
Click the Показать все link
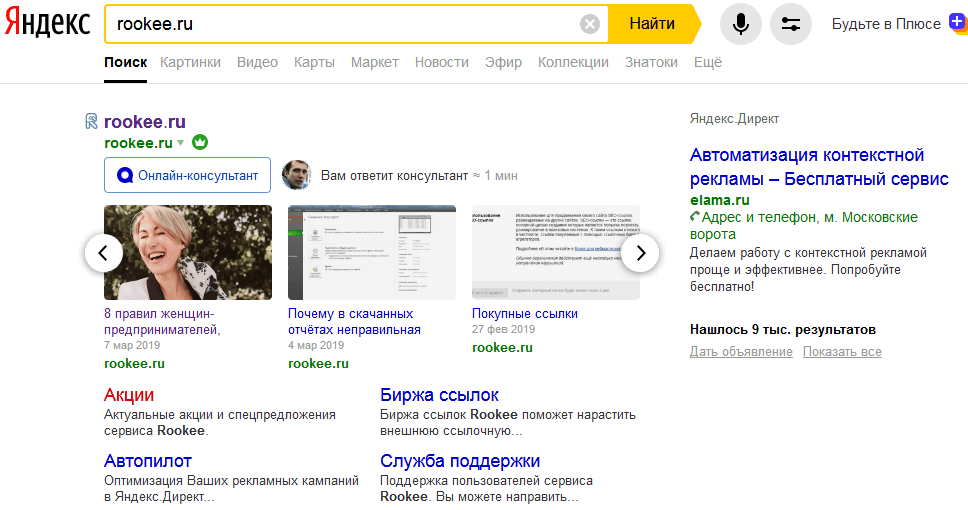point(842,352)
